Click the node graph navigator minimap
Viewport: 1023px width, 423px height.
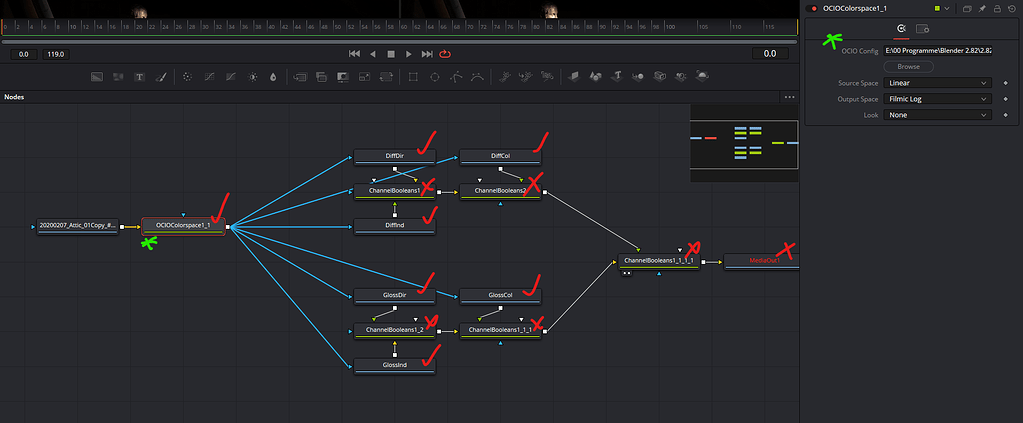click(x=744, y=144)
